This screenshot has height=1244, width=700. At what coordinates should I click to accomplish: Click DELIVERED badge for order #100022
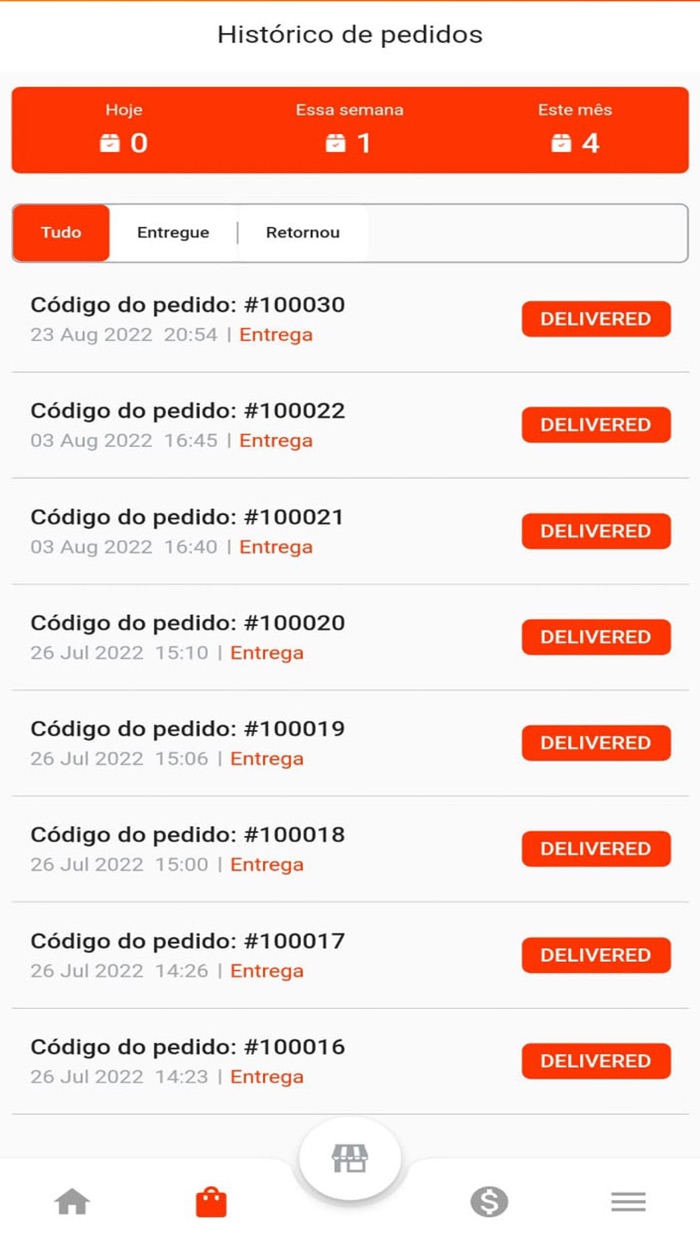click(x=596, y=425)
